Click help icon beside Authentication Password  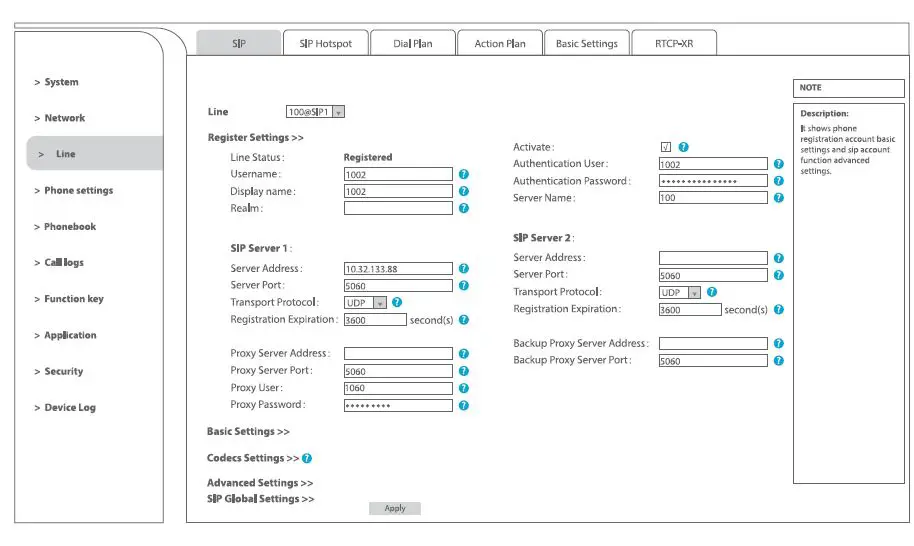coord(778,181)
